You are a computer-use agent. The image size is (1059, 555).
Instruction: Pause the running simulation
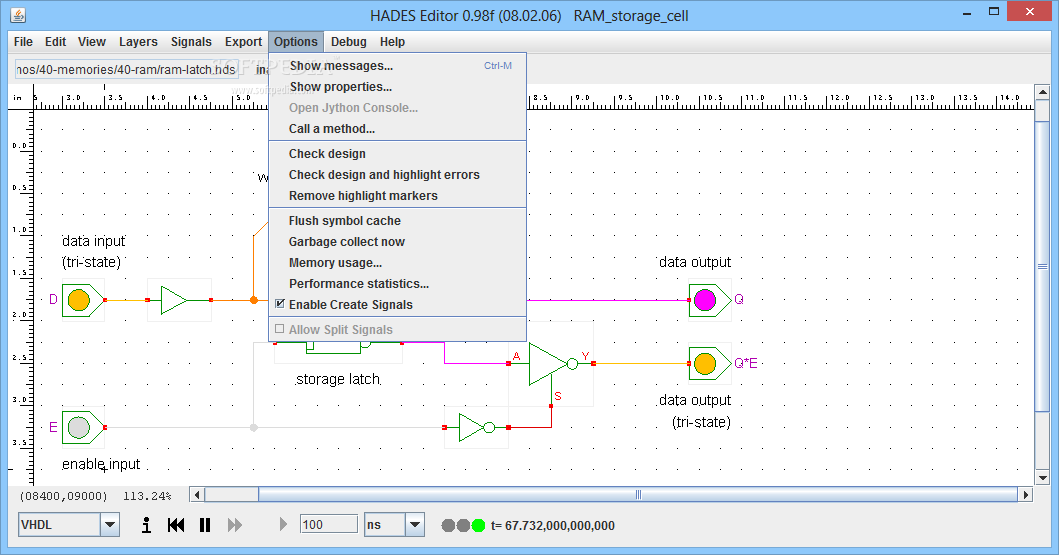205,525
